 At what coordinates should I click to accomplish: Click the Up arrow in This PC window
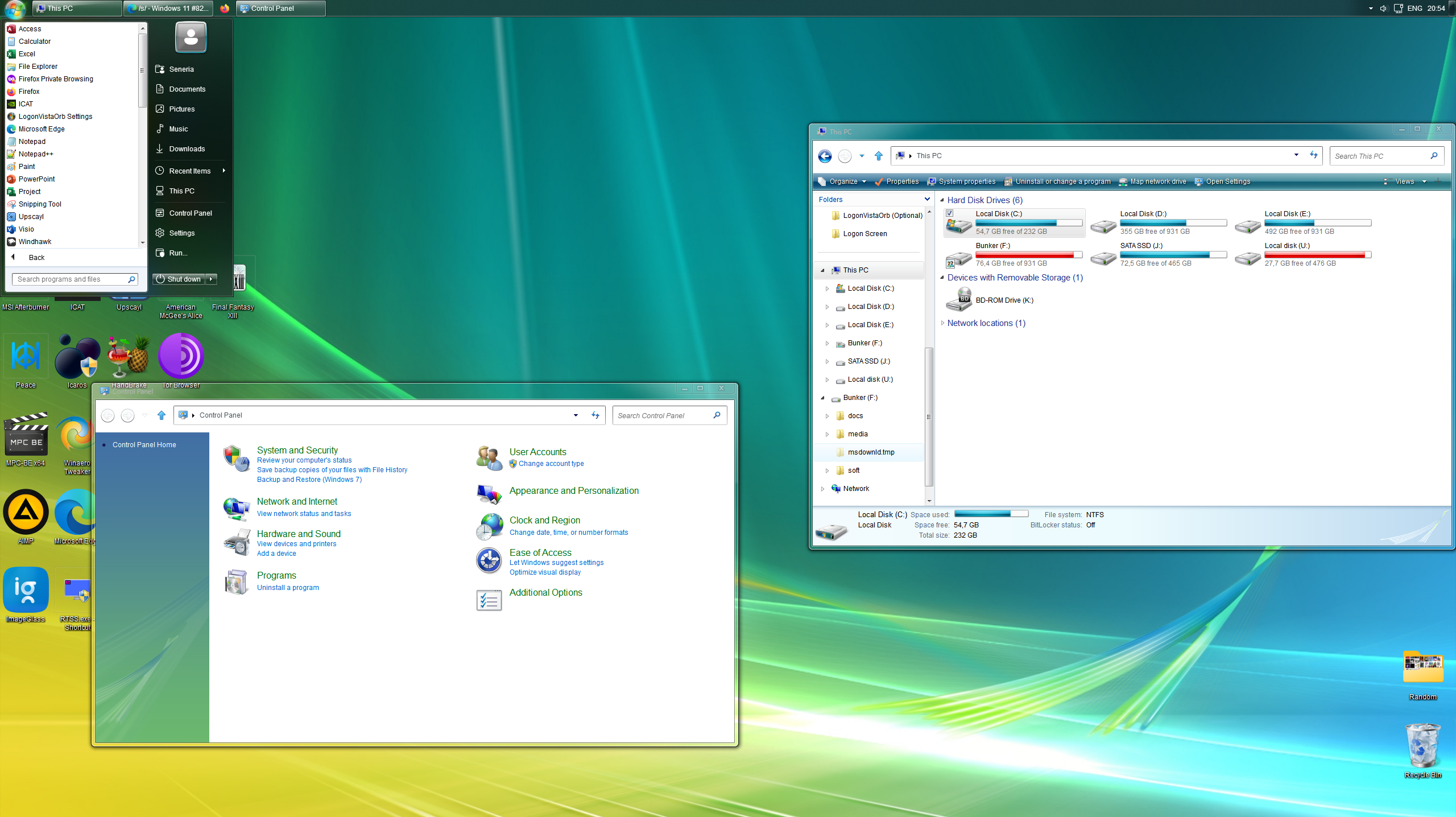click(x=879, y=156)
